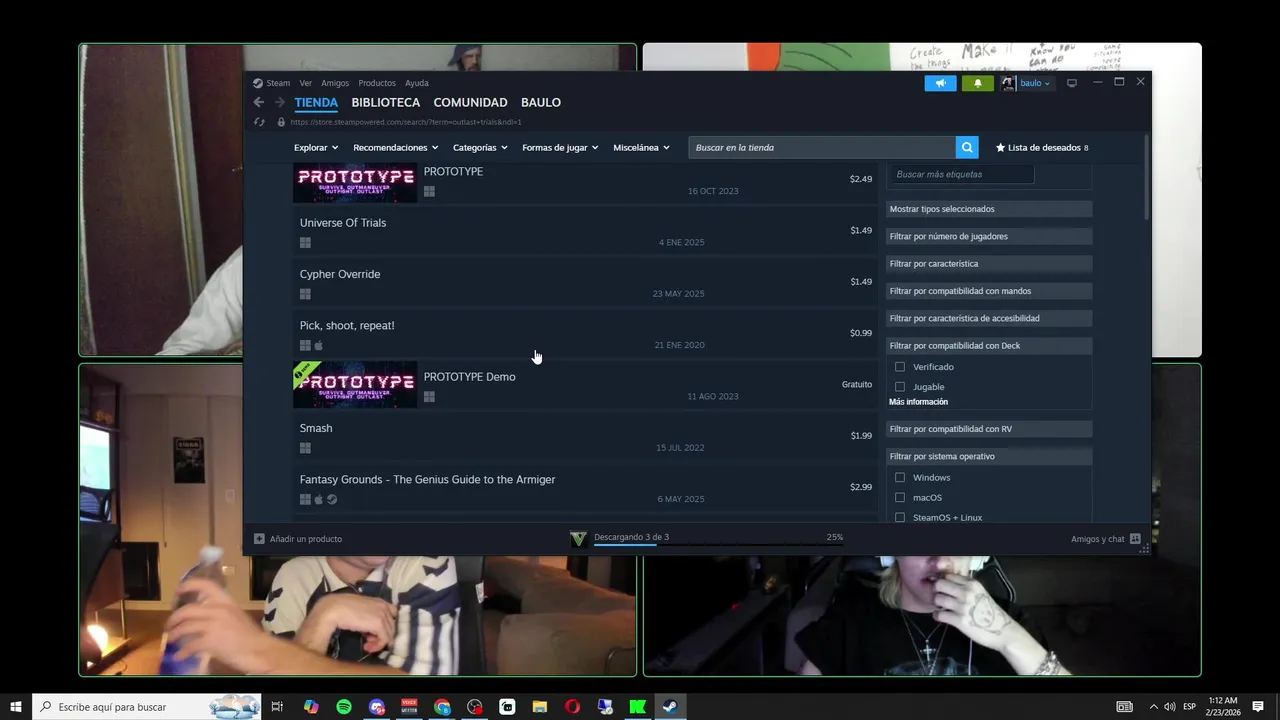The image size is (1280, 720).
Task: Show hidden system tray icons
Action: coord(1153,707)
